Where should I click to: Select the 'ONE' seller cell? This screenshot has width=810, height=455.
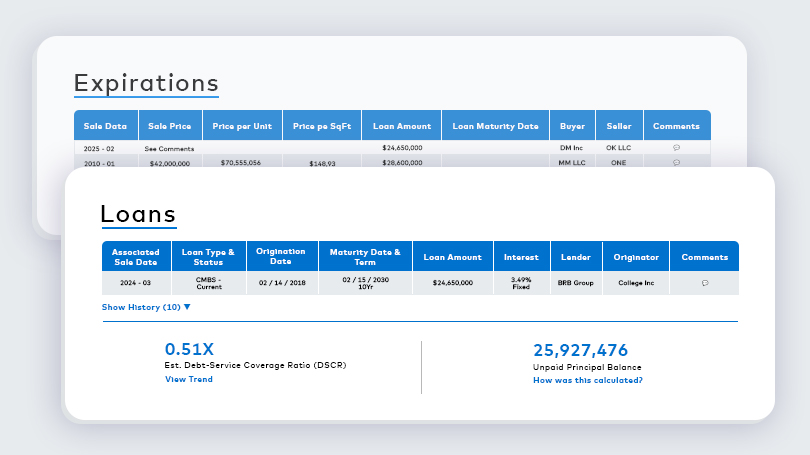point(619,162)
